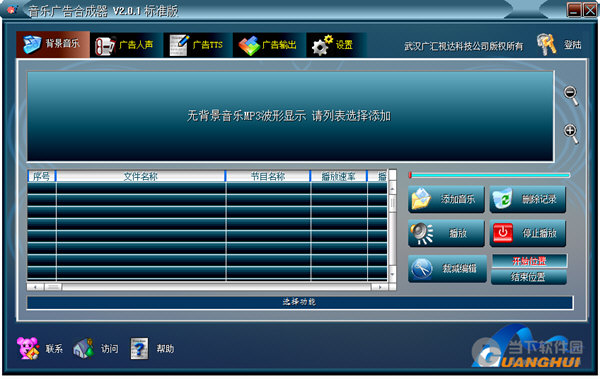Open 裁减编辑 trim edit button
The width and height of the screenshot is (600, 379).
click(x=447, y=268)
